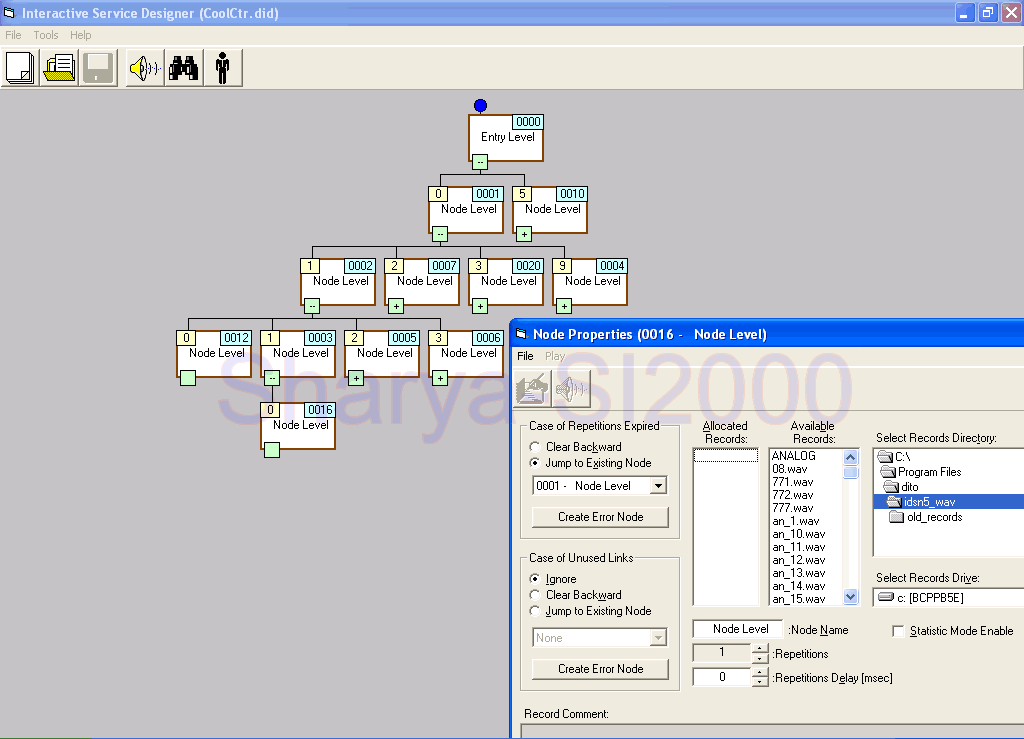The width and height of the screenshot is (1024, 739).
Task: Click upper Create Error Node button
Action: tap(600, 517)
